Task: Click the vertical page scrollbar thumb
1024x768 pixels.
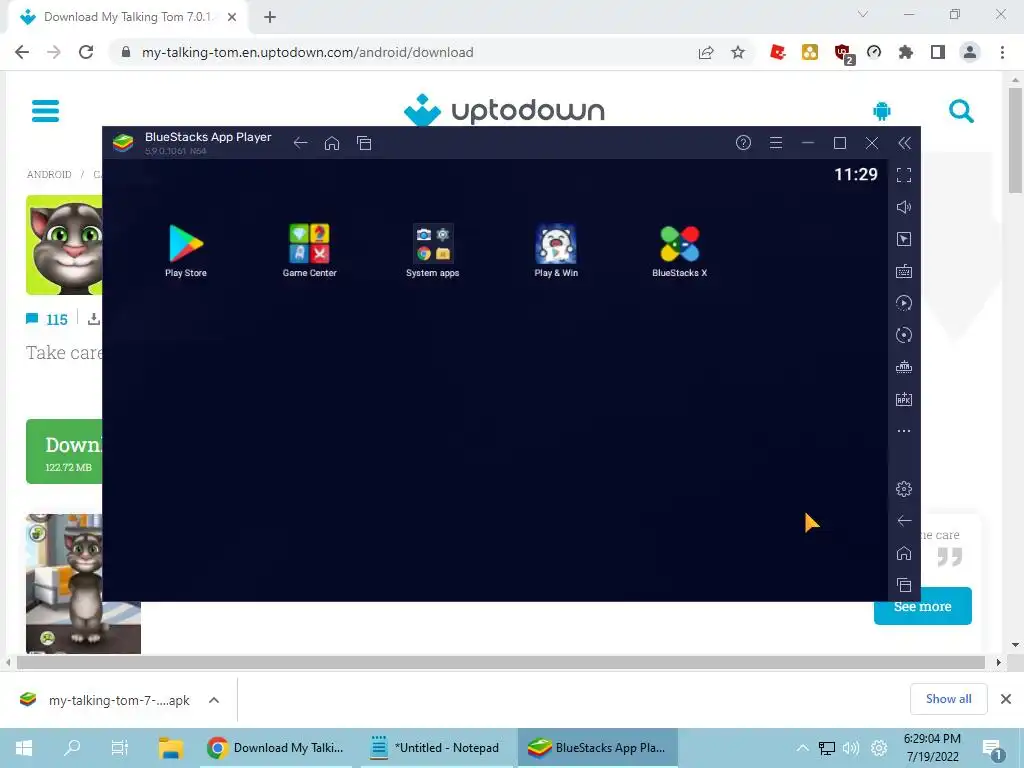Action: pyautogui.click(x=1015, y=140)
